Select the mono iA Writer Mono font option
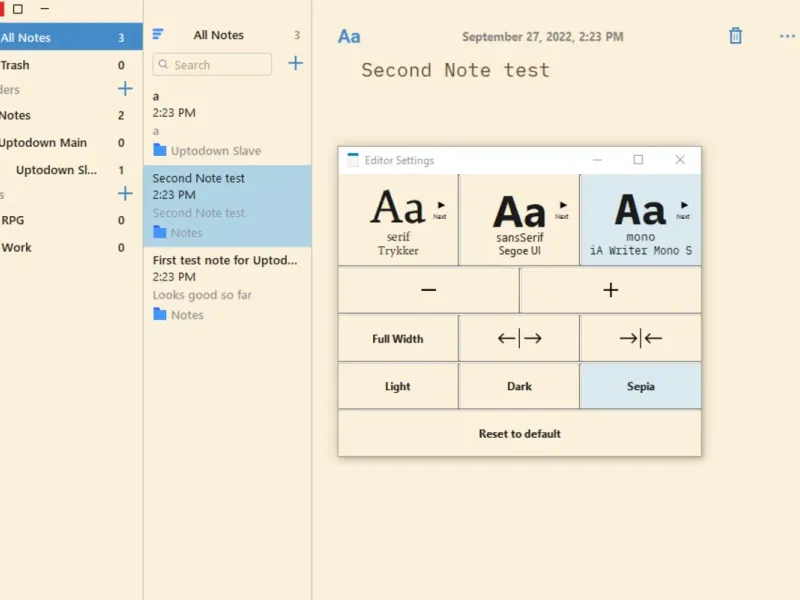The width and height of the screenshot is (800, 600). [641, 220]
